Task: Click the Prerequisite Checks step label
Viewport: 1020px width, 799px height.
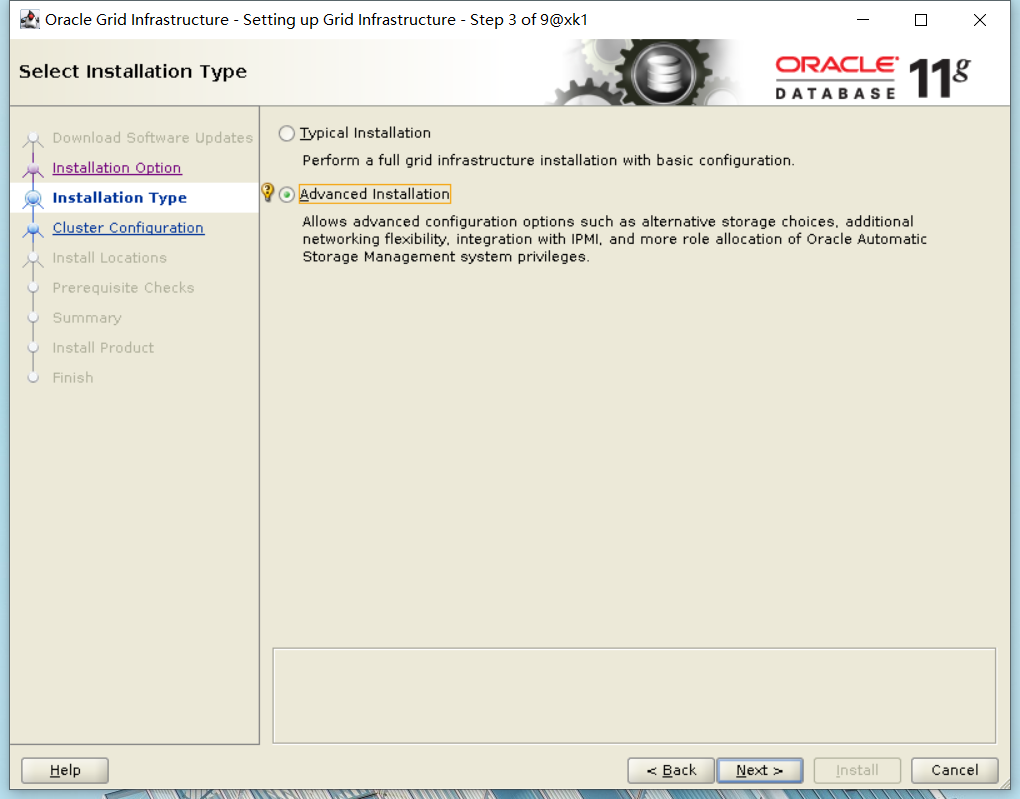Action: click(123, 288)
